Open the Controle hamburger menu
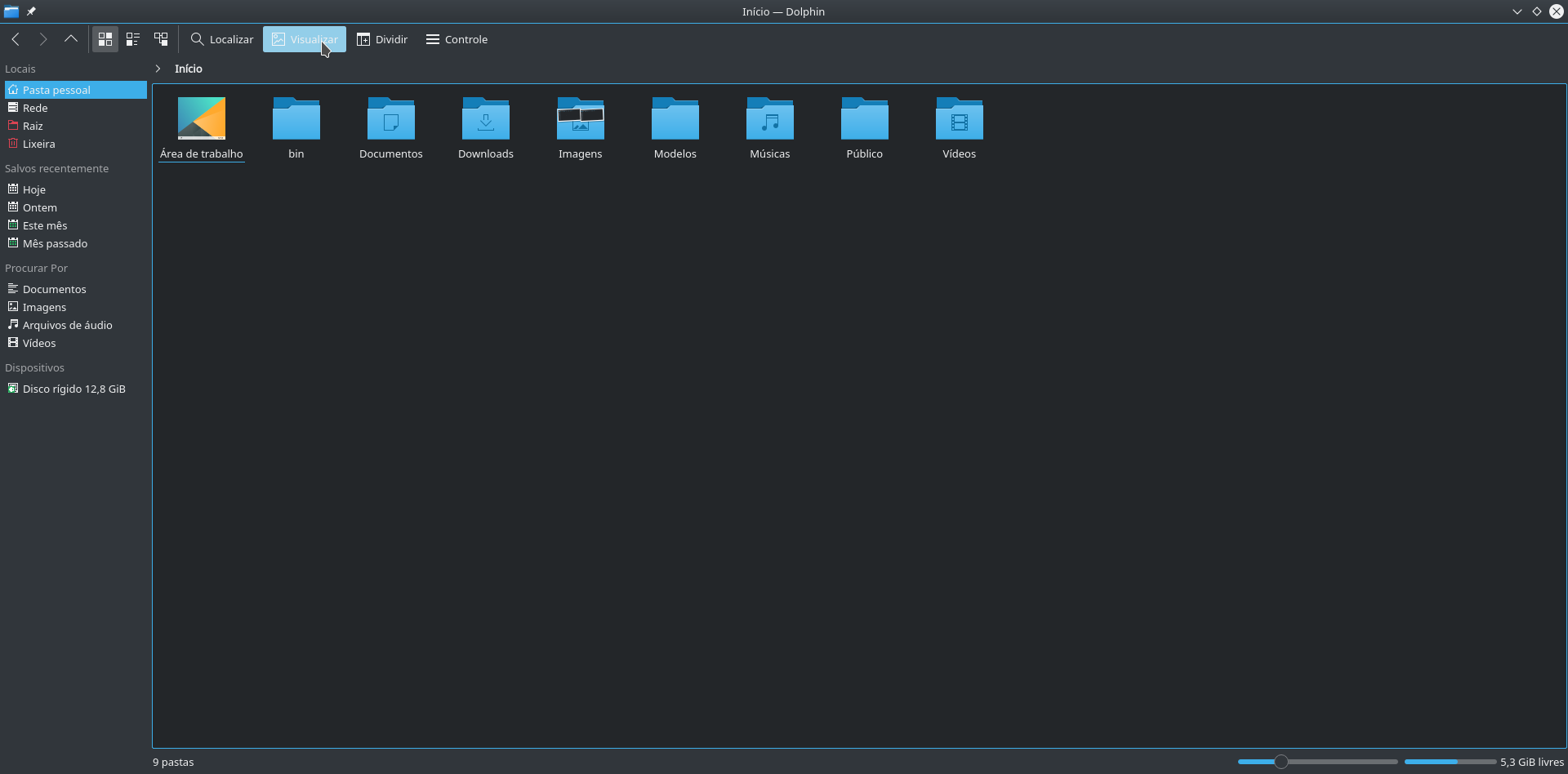Screen dimensions: 1568x774 point(457,39)
